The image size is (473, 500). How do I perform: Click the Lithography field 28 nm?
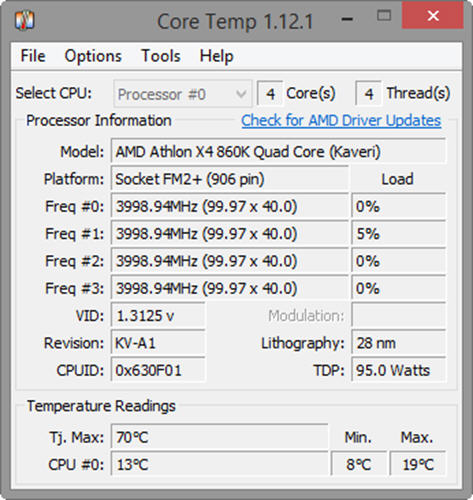click(x=399, y=343)
